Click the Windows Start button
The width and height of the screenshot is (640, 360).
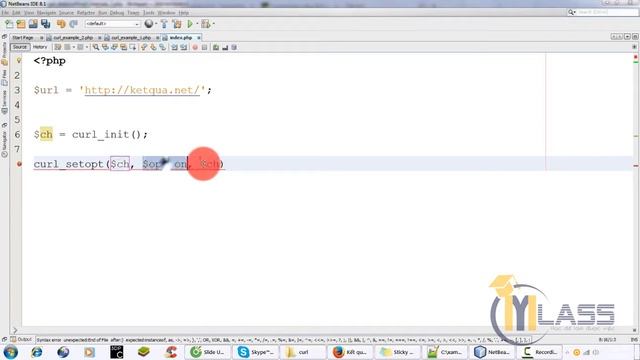11,352
